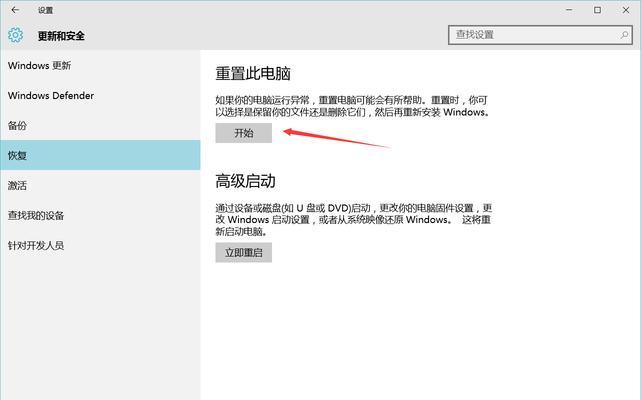Minimize the settings window
The width and height of the screenshot is (641, 400).
(x=569, y=10)
